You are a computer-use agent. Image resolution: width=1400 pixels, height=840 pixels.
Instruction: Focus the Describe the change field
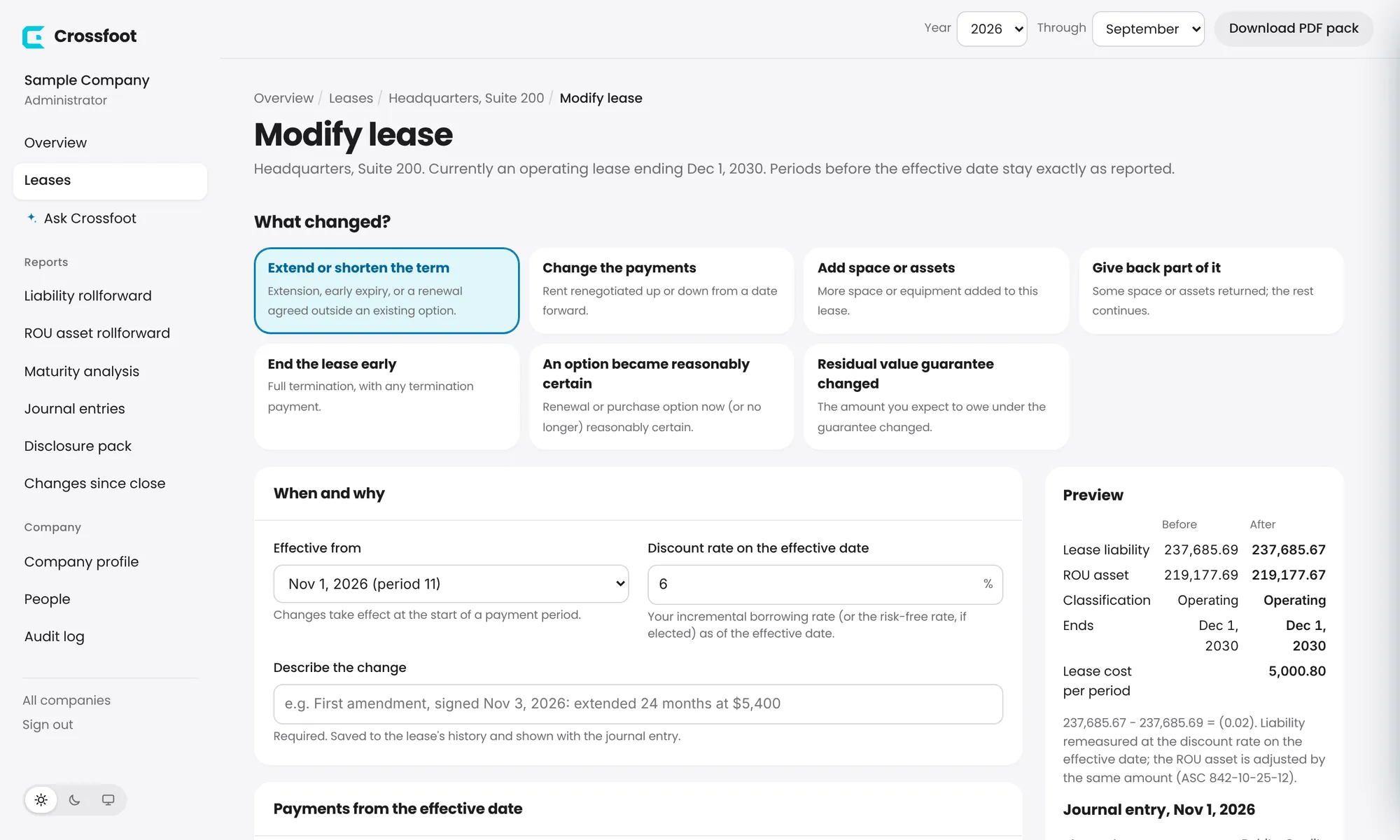coord(638,704)
